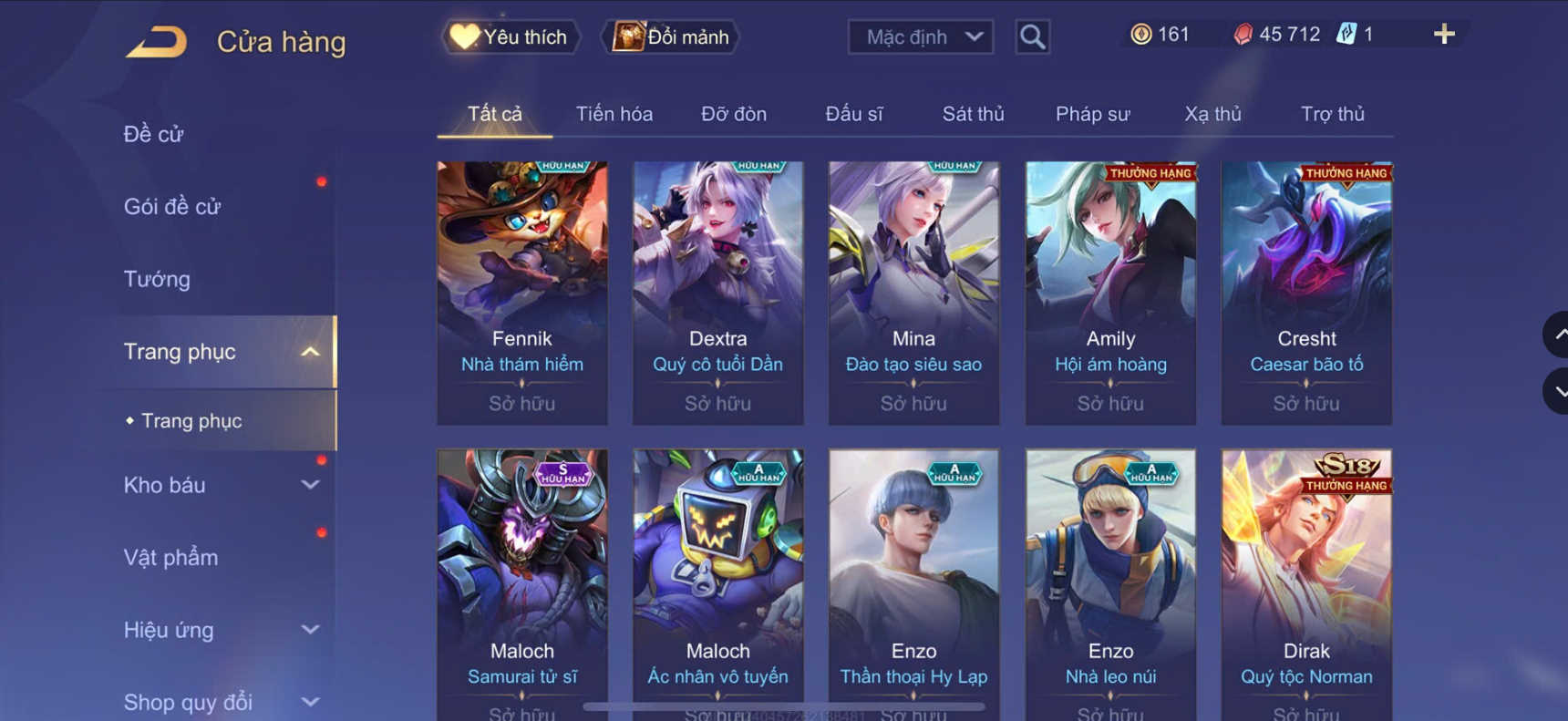Click the up arrow side button
The image size is (1568, 721).
point(1557,335)
